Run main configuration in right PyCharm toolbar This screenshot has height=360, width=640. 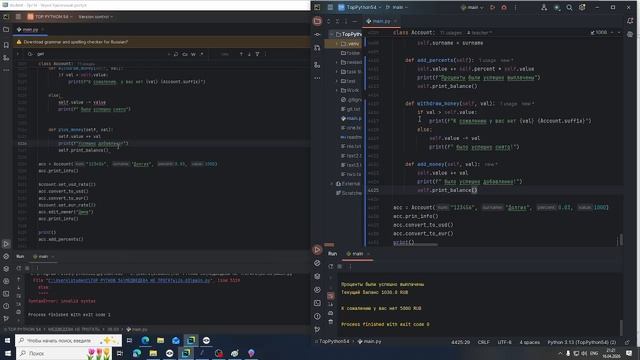click(492, 7)
